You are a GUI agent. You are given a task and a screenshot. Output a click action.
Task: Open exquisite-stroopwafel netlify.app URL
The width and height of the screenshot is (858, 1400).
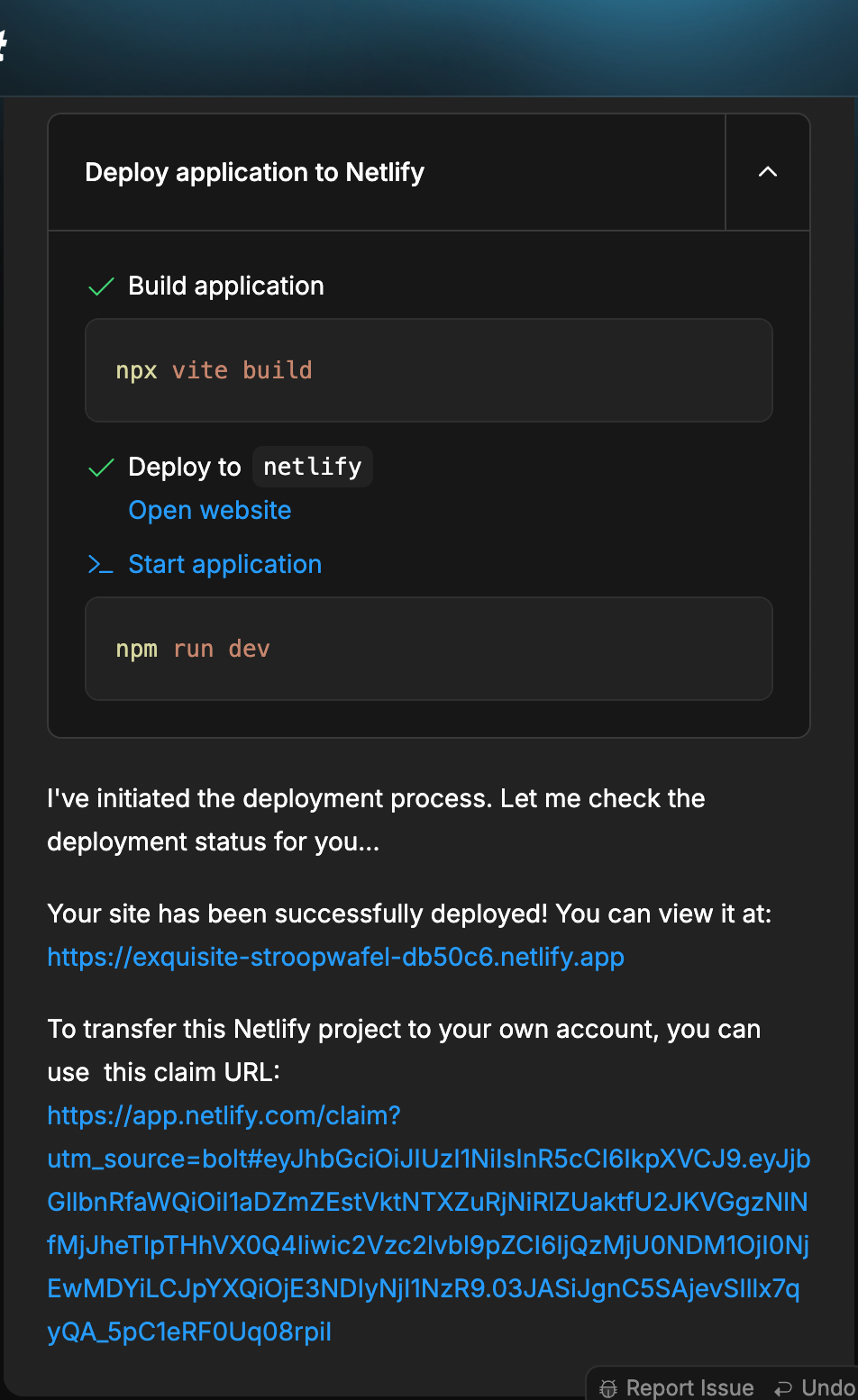(336, 957)
